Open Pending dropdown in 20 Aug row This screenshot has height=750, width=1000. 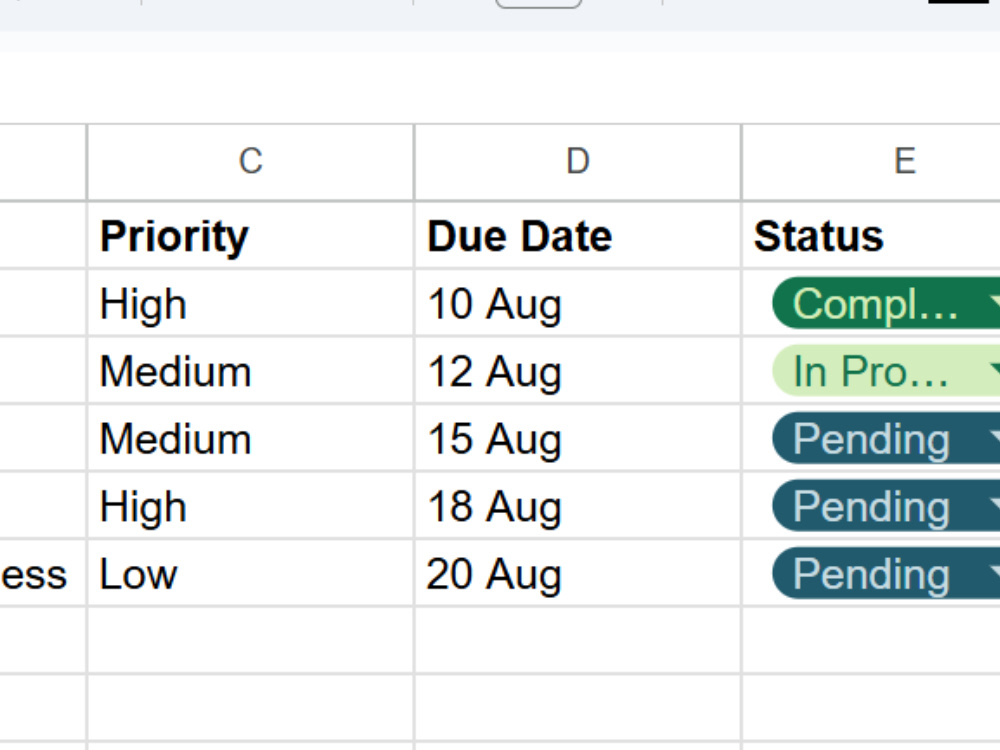pyautogui.click(x=886, y=574)
